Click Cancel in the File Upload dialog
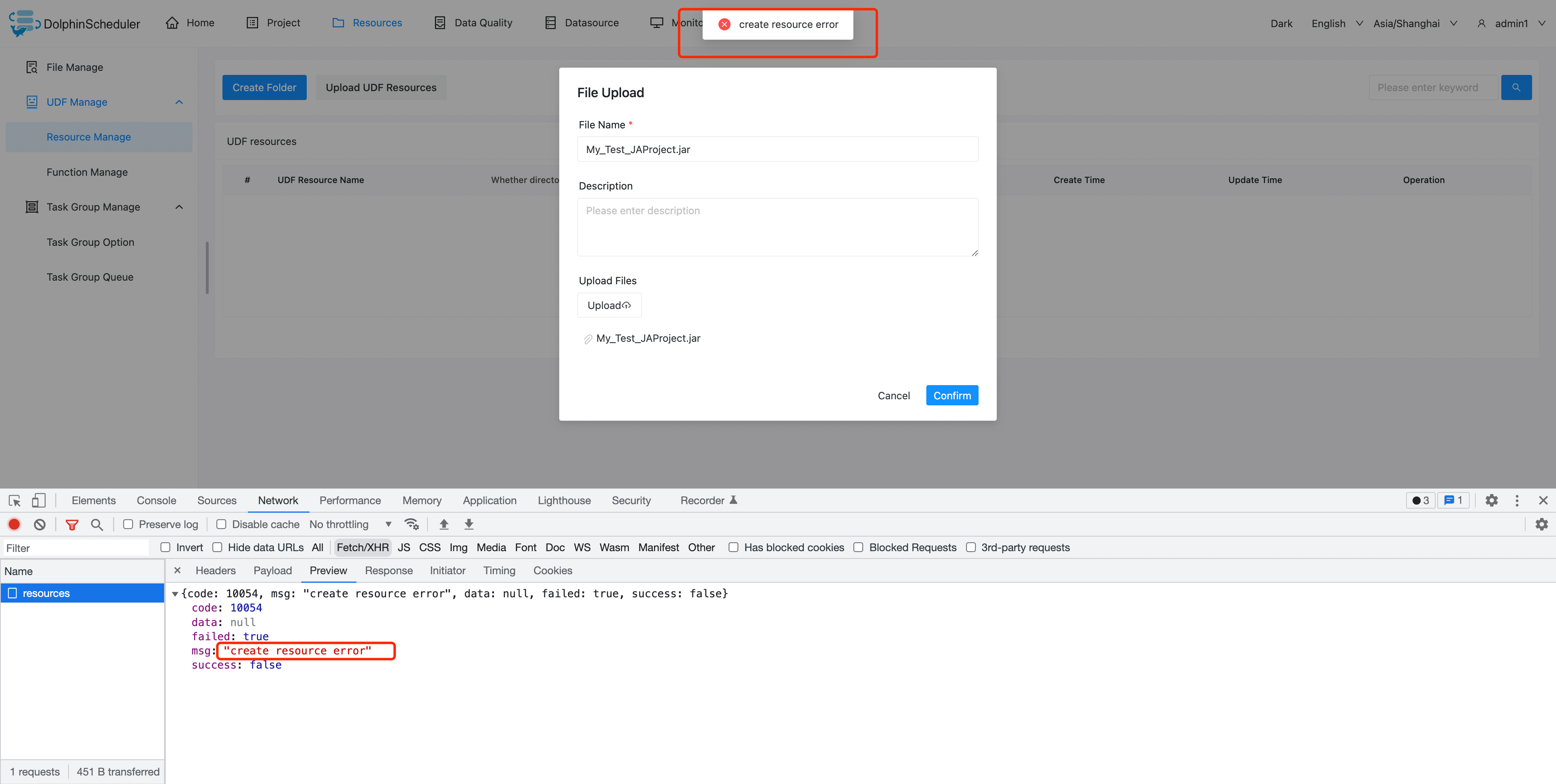The height and width of the screenshot is (784, 1556). tap(894, 395)
